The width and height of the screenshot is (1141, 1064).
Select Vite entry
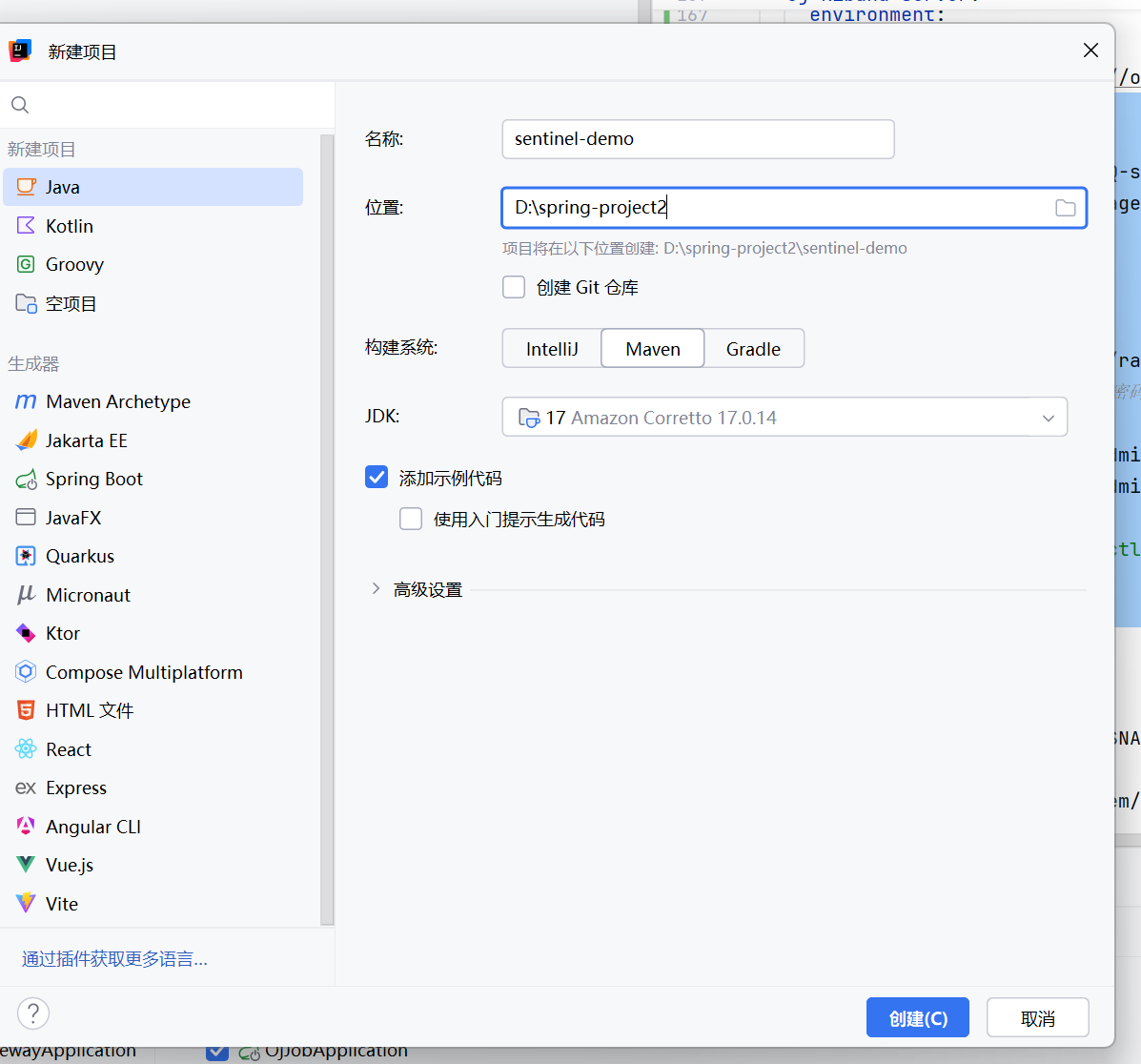pyautogui.click(x=153, y=903)
